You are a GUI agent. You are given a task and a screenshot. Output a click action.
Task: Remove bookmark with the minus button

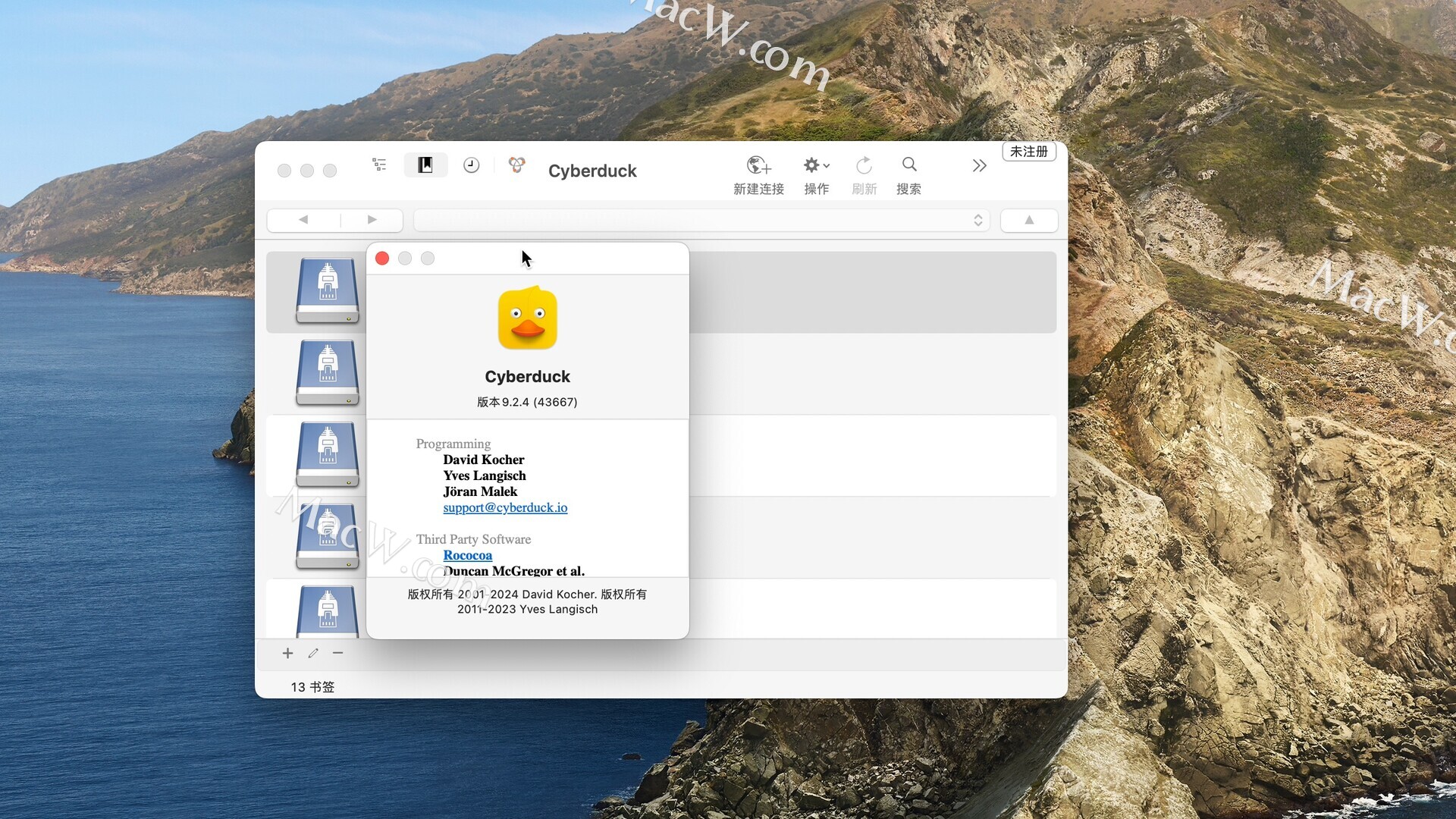tap(337, 653)
